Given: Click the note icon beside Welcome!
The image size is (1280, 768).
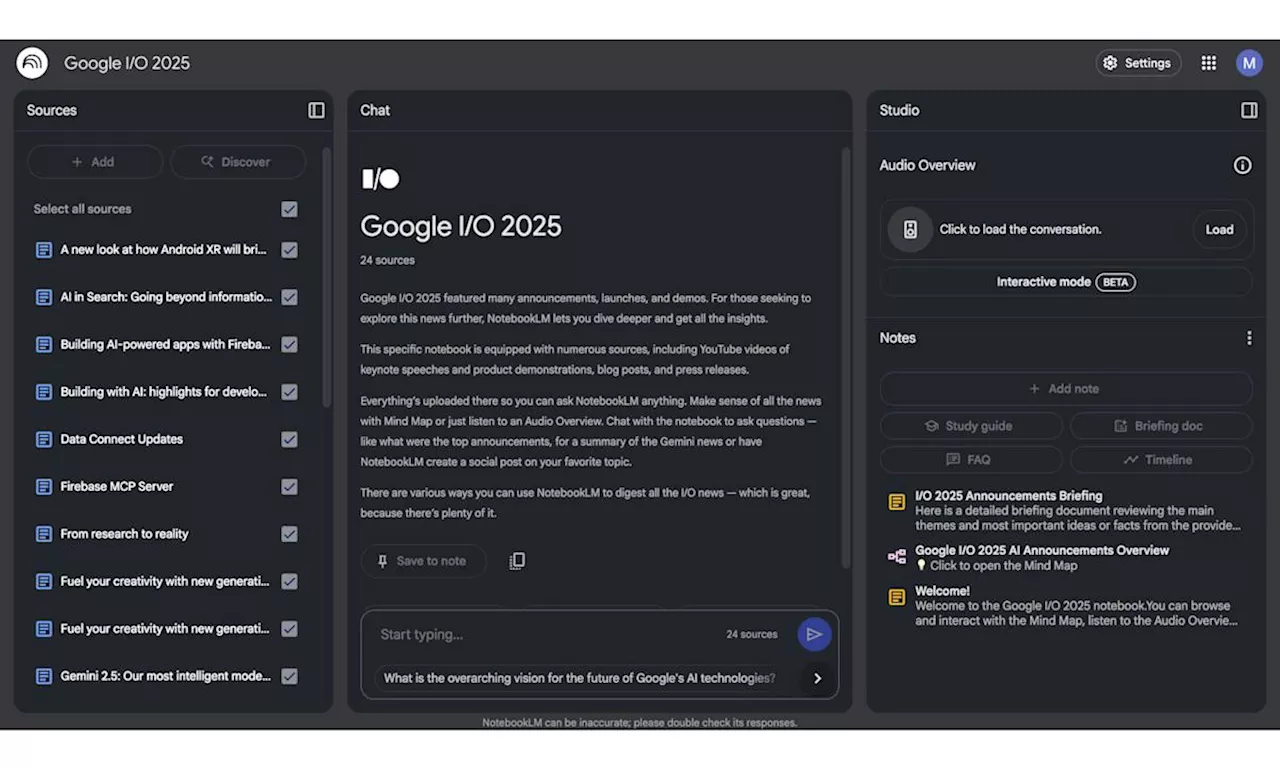Looking at the screenshot, I should tap(897, 597).
